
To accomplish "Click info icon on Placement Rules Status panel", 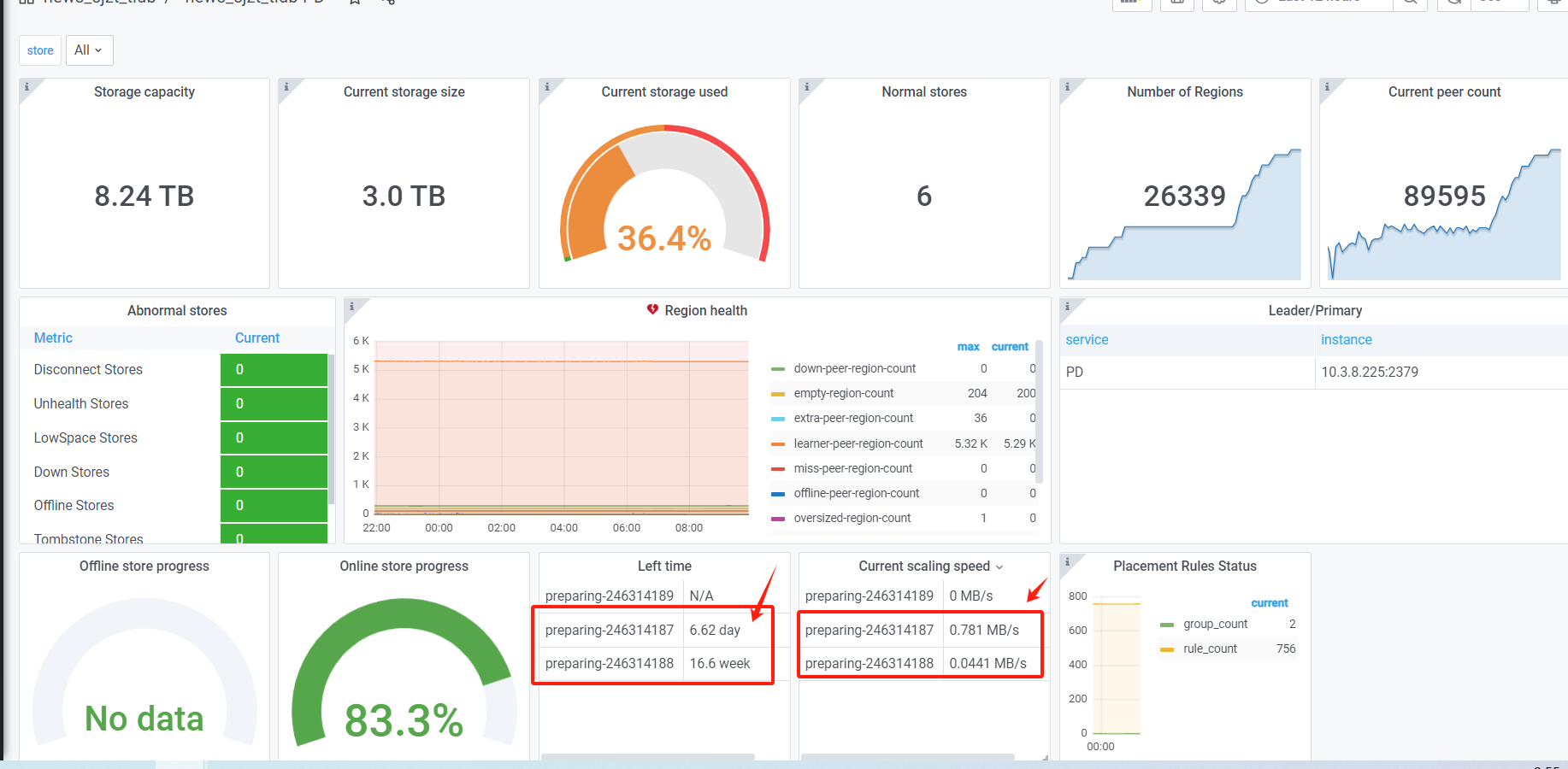I will [x=1067, y=561].
